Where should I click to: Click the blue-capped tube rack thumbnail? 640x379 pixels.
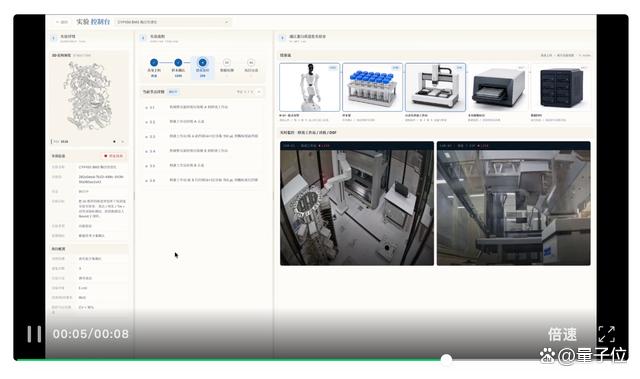click(x=372, y=87)
